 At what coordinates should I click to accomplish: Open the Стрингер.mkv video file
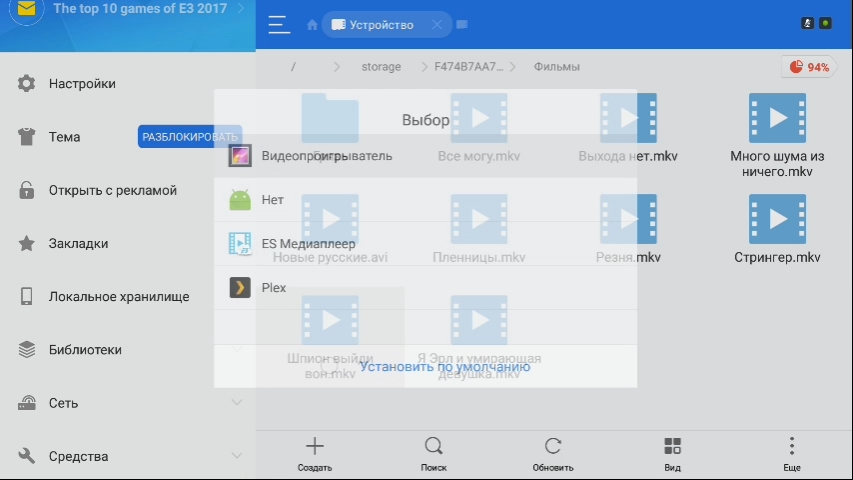[x=777, y=230]
